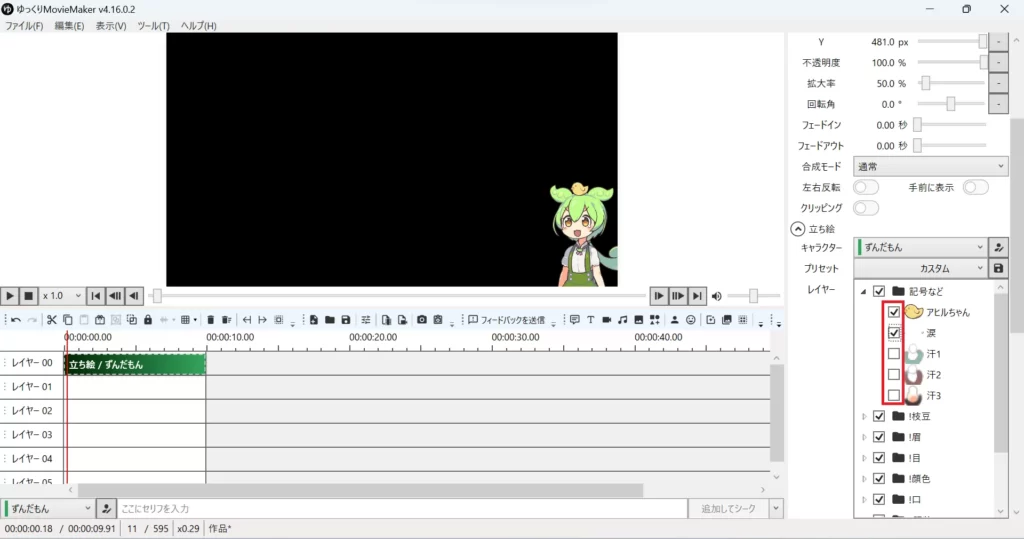1024x539 pixels.
Task: Uncheck the 記号など folder checkbox
Action: coord(879,291)
